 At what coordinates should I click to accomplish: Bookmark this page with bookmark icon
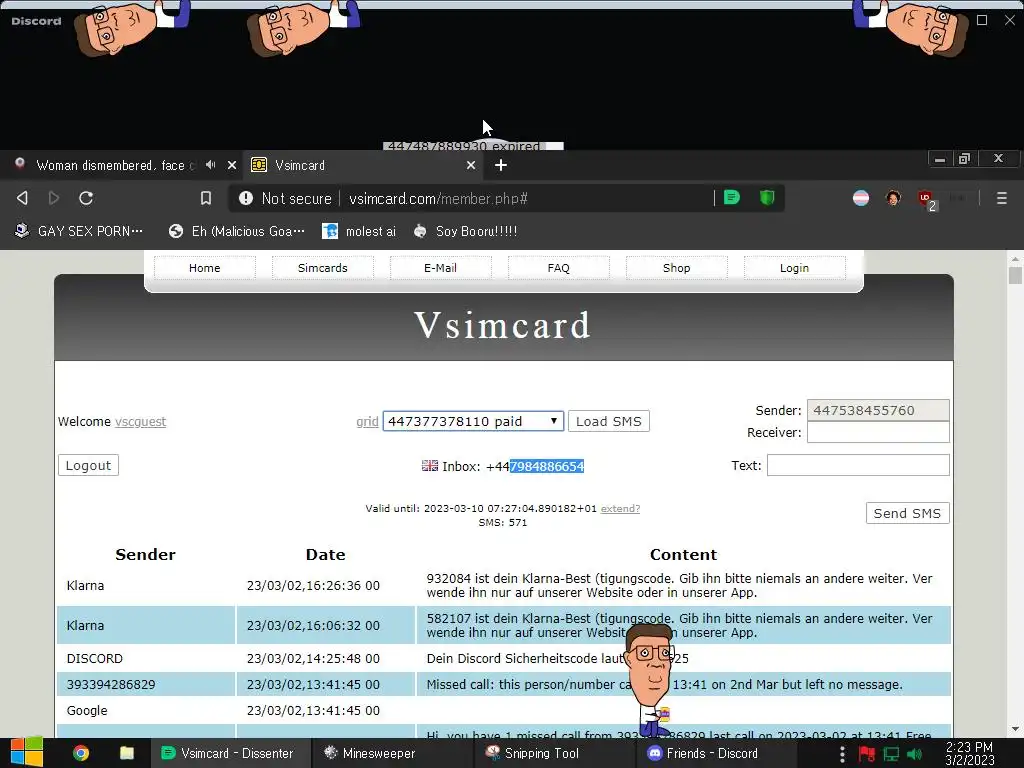(x=206, y=198)
